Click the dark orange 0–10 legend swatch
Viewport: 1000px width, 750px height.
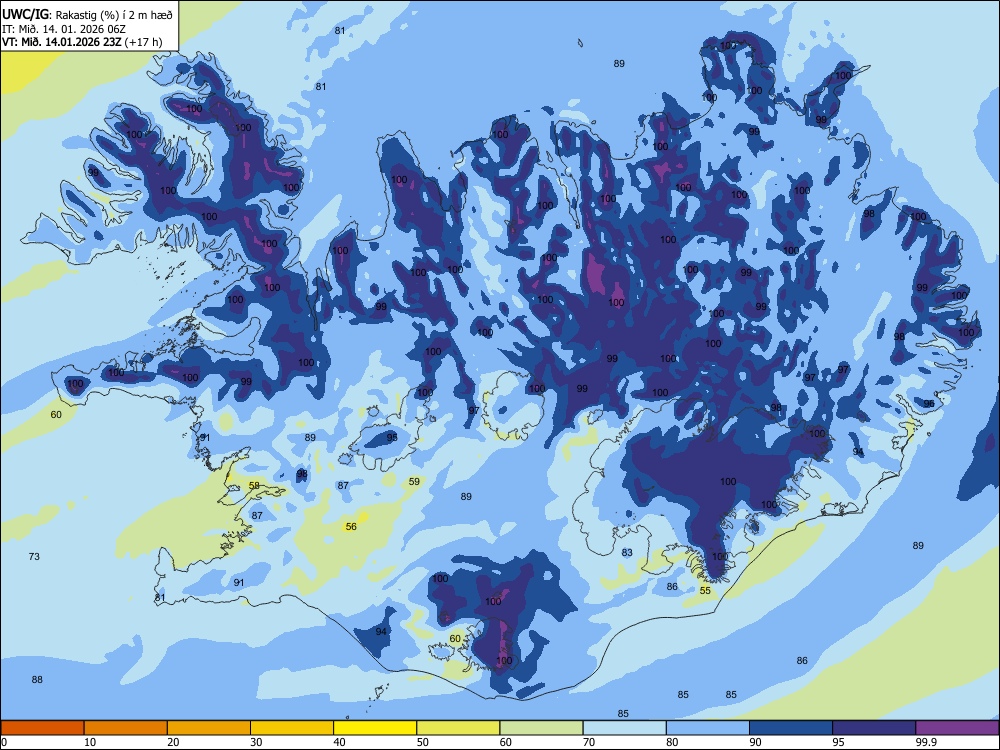pos(42,728)
